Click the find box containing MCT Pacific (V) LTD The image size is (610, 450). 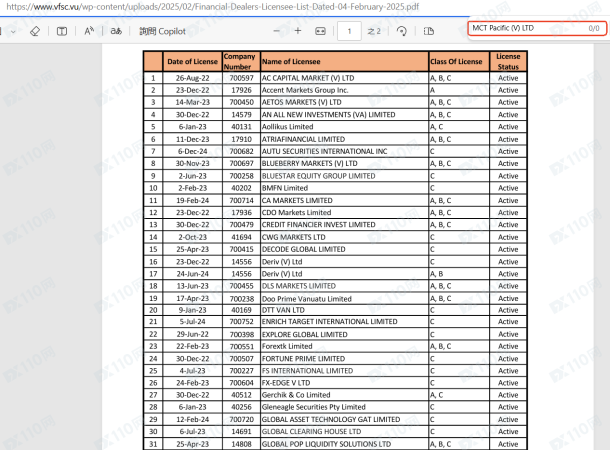point(537,28)
